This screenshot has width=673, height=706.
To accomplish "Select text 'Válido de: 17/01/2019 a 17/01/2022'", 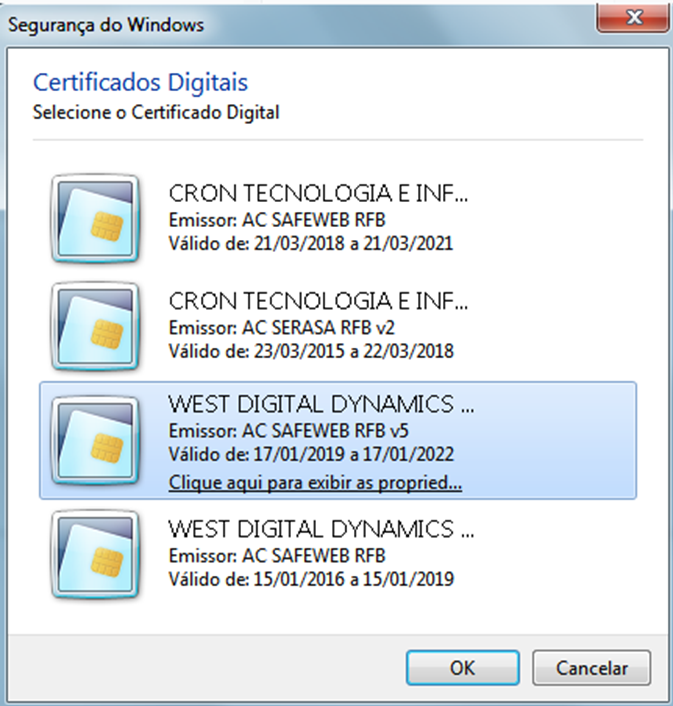I will [311, 454].
